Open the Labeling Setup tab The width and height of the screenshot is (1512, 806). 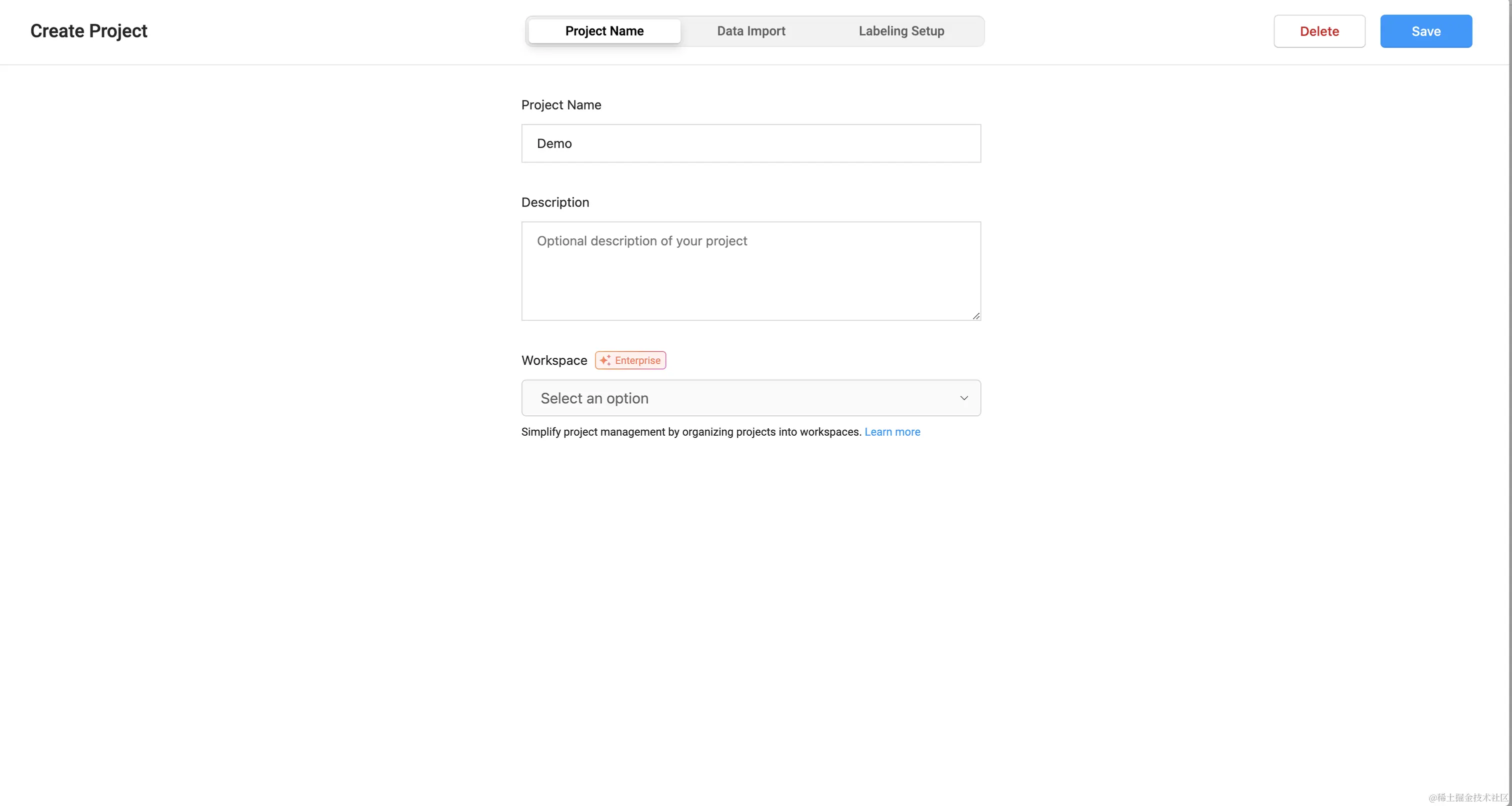coord(901,31)
